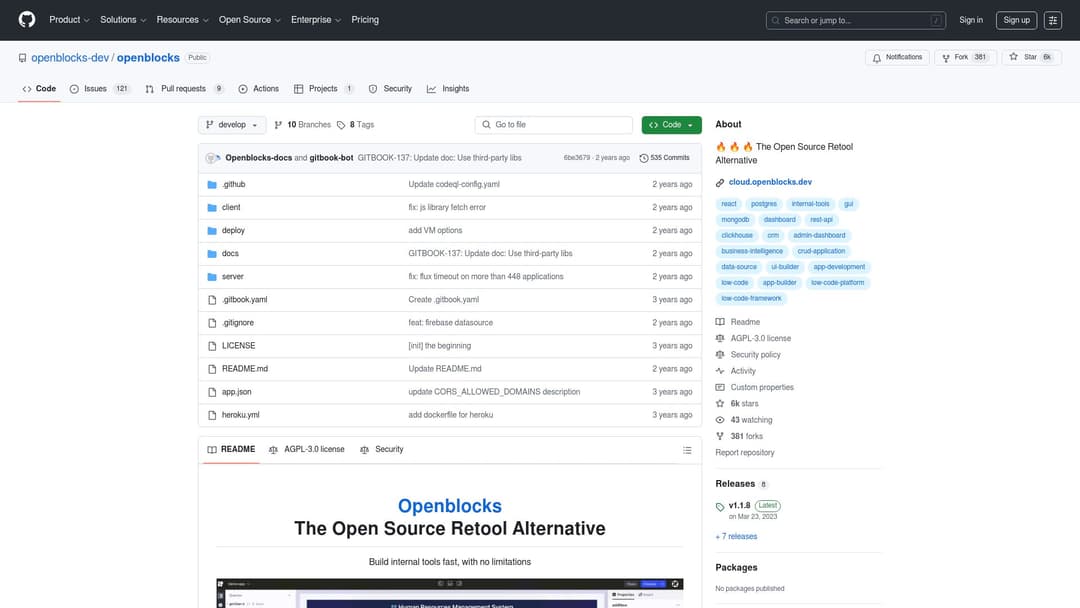Expand the Enterprise menu
The image size is (1080, 608).
(315, 20)
